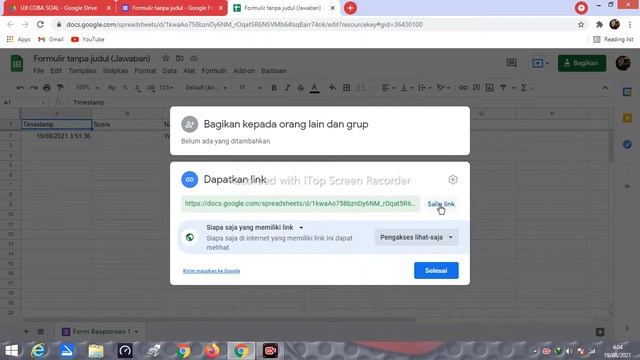Add a new sheet with plus icon
Image resolution: width=640 pixels, height=360 pixels.
[26, 331]
